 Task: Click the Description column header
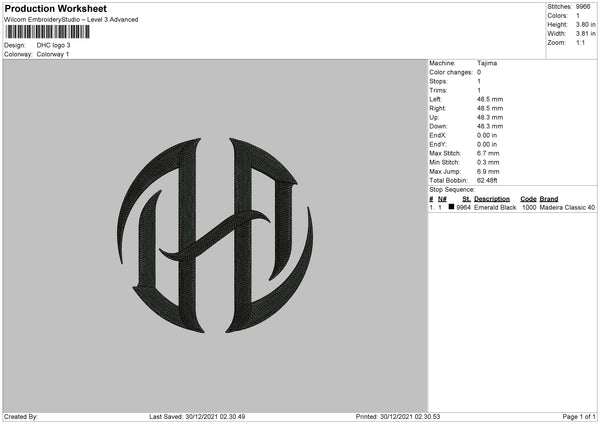[492, 199]
